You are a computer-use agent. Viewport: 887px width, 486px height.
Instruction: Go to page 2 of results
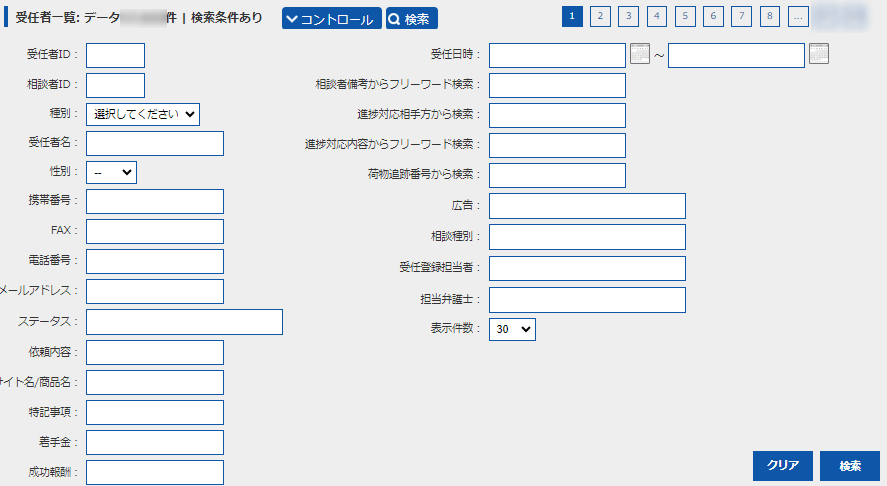click(x=600, y=17)
